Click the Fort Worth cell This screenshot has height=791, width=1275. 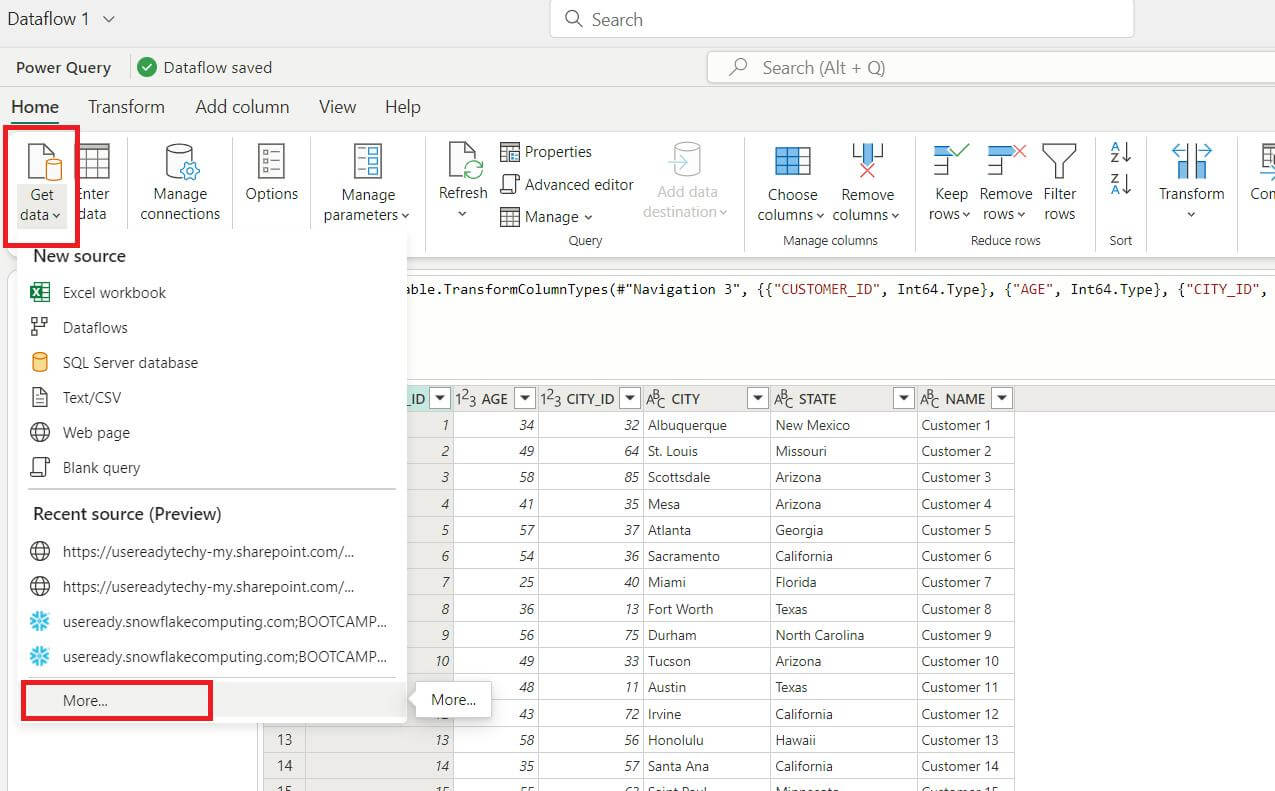(x=707, y=609)
